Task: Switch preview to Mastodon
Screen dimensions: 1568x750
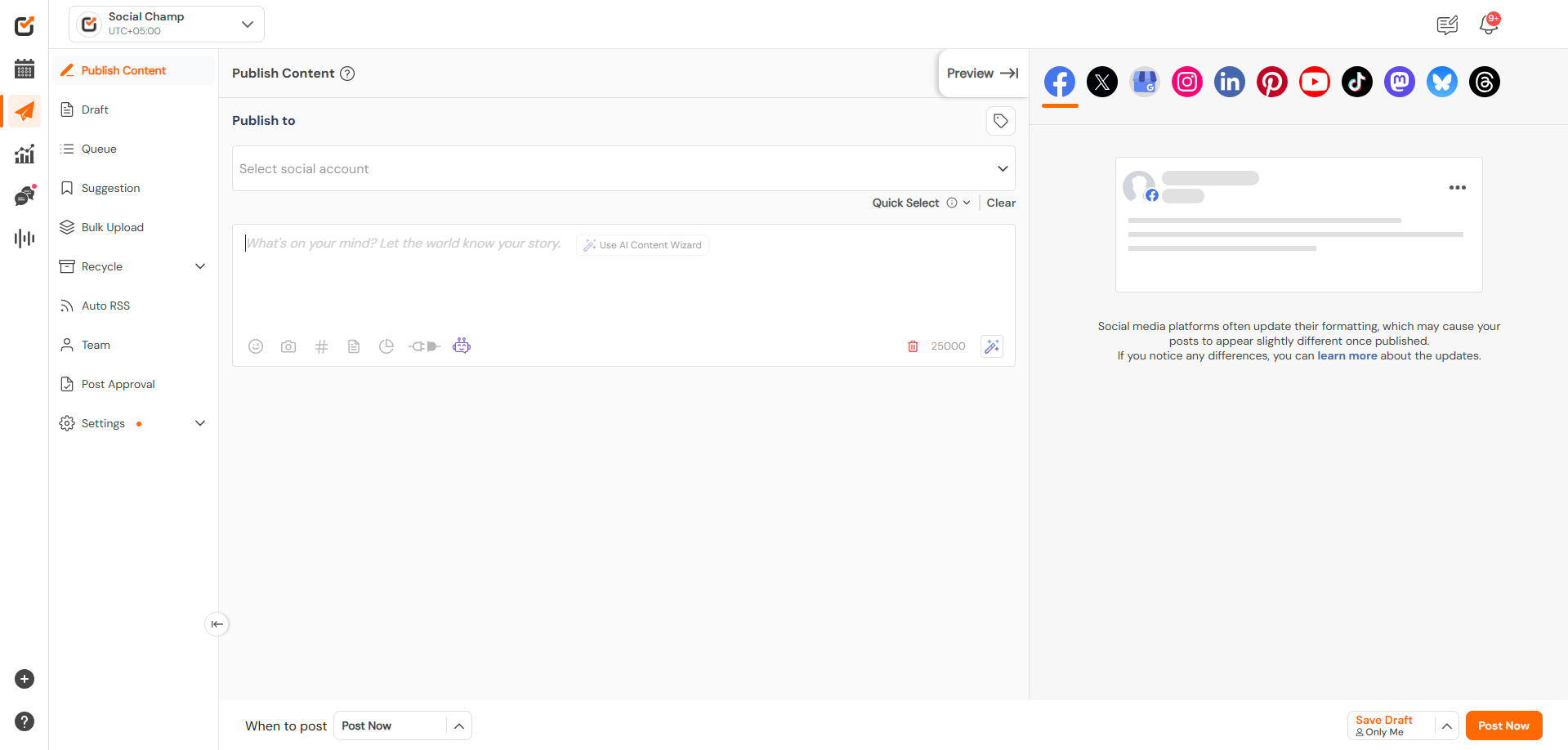Action: pos(1400,82)
